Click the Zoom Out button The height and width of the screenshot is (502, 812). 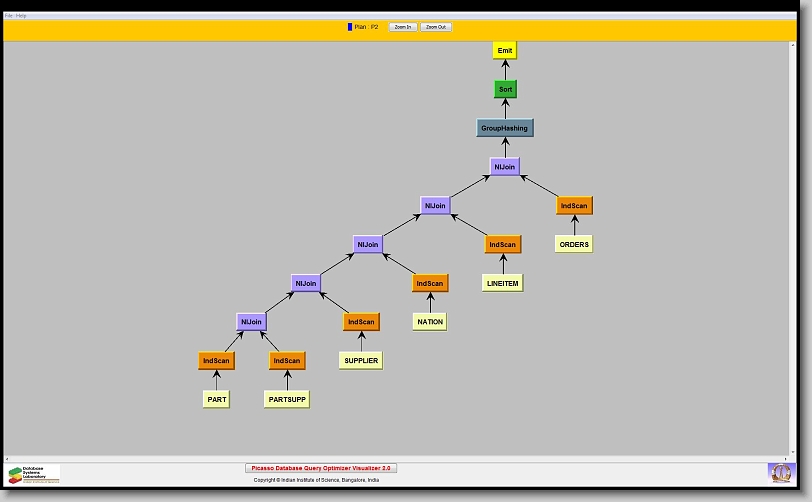coord(436,27)
